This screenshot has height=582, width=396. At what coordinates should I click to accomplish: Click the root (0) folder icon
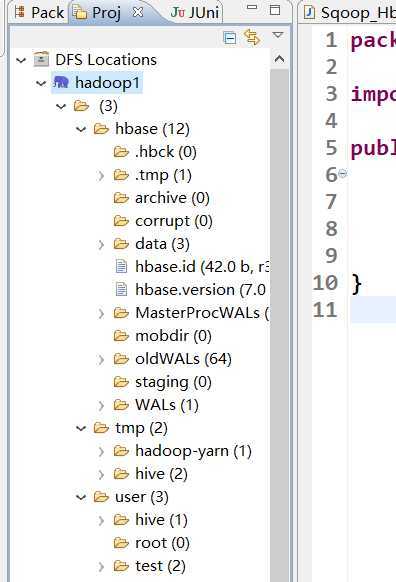[121, 543]
